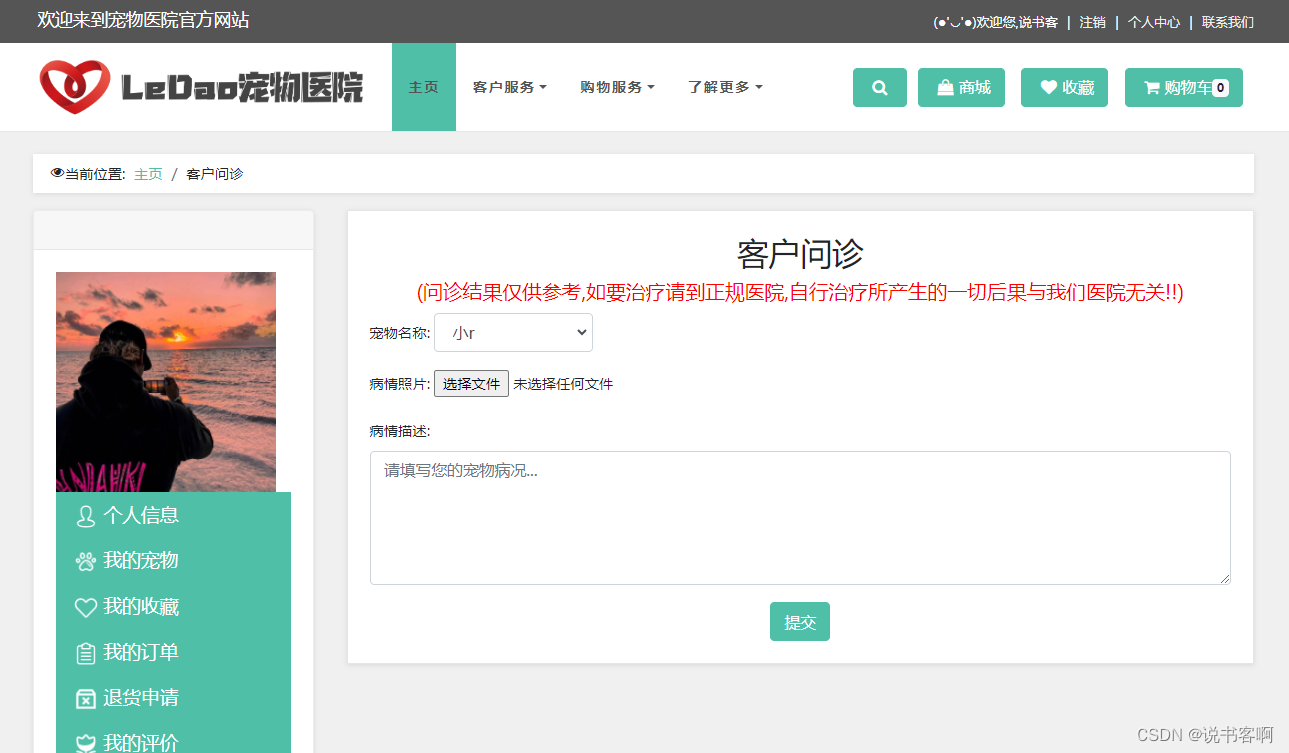Click 注销 to log out

point(1092,21)
